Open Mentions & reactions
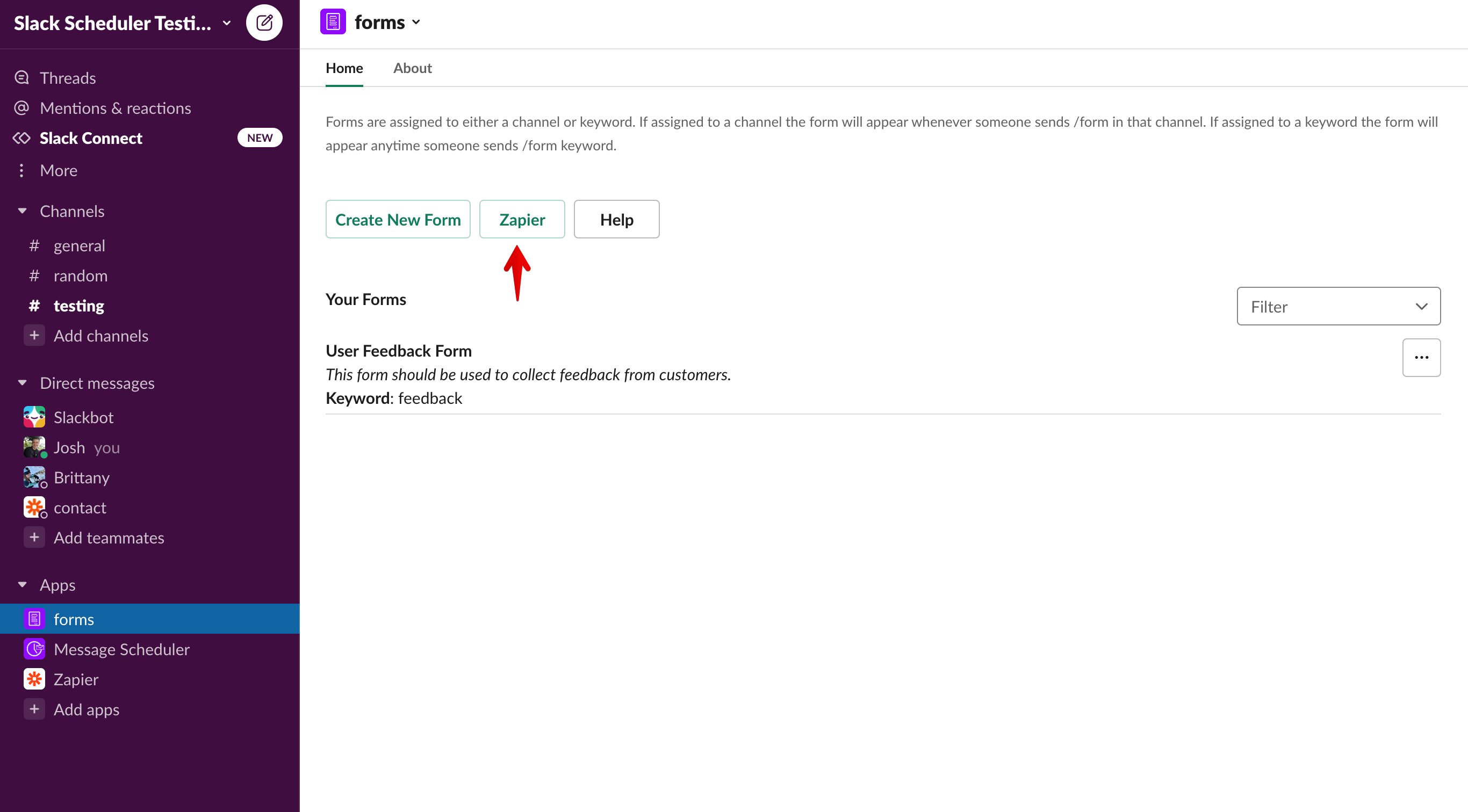This screenshot has width=1468, height=812. click(x=115, y=107)
